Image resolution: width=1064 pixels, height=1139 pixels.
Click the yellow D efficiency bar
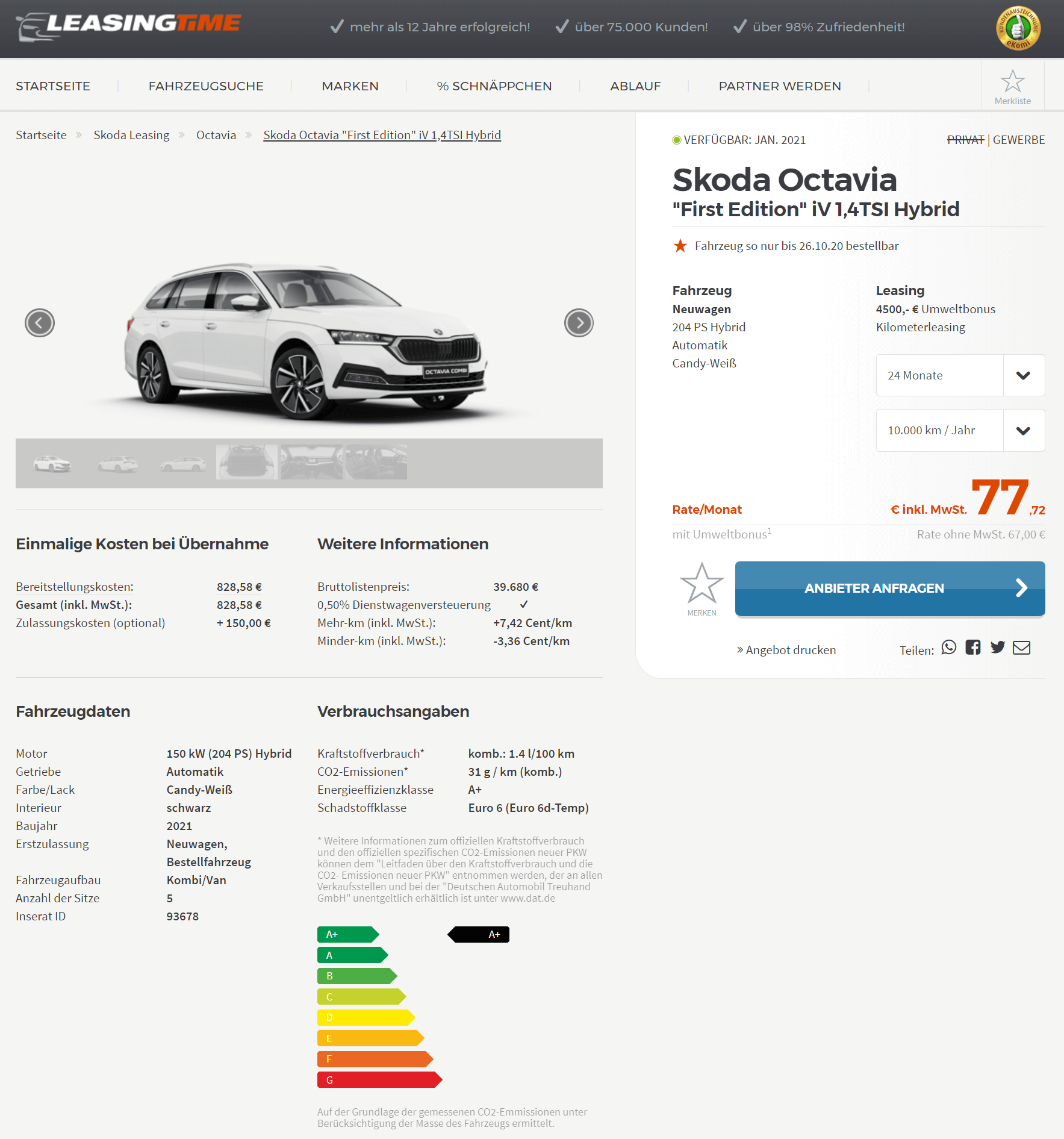coord(366,1017)
